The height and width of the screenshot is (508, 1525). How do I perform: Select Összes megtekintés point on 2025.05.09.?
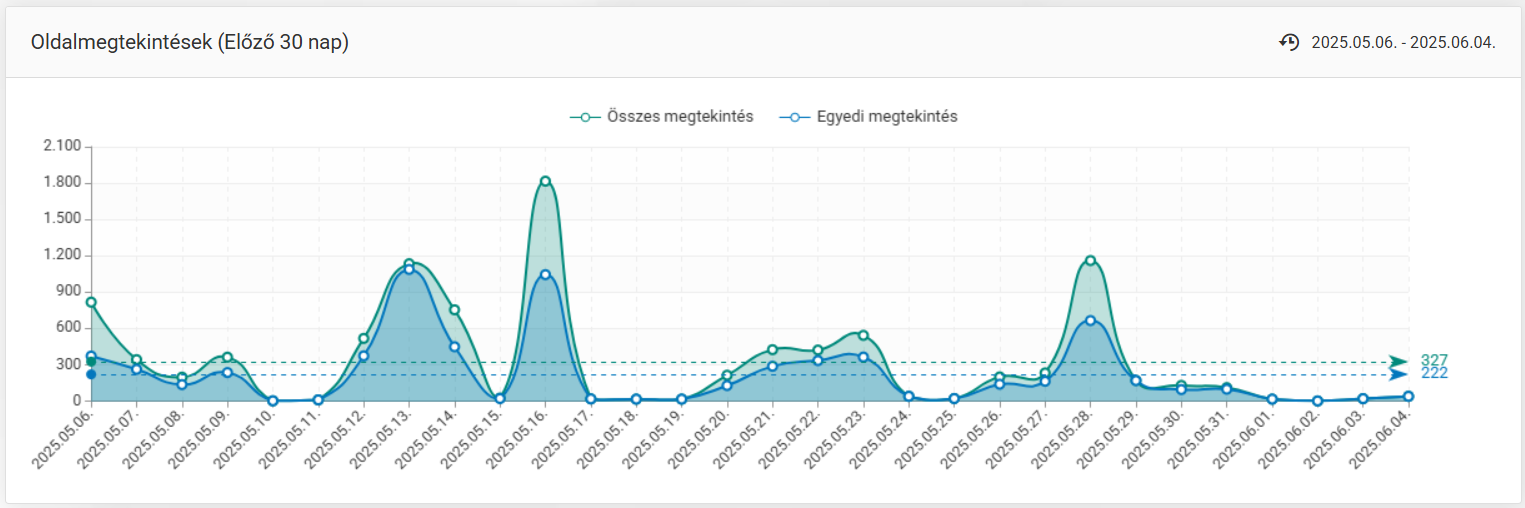coord(227,357)
